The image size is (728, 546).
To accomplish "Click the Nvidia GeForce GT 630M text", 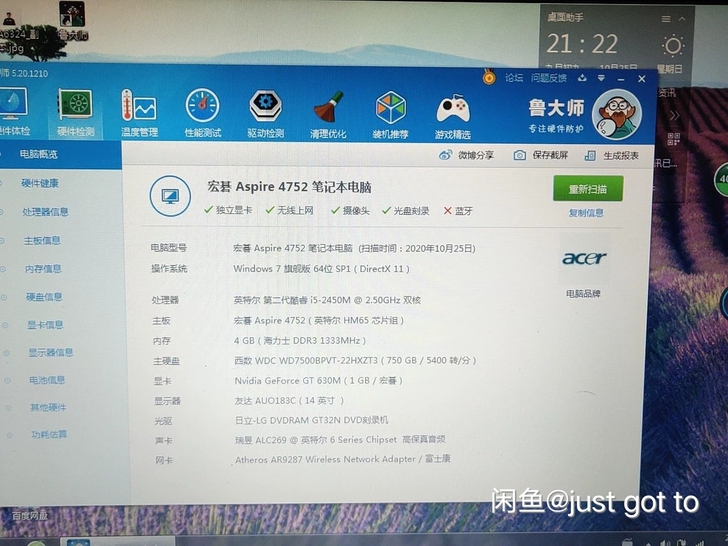I will pyautogui.click(x=318, y=381).
